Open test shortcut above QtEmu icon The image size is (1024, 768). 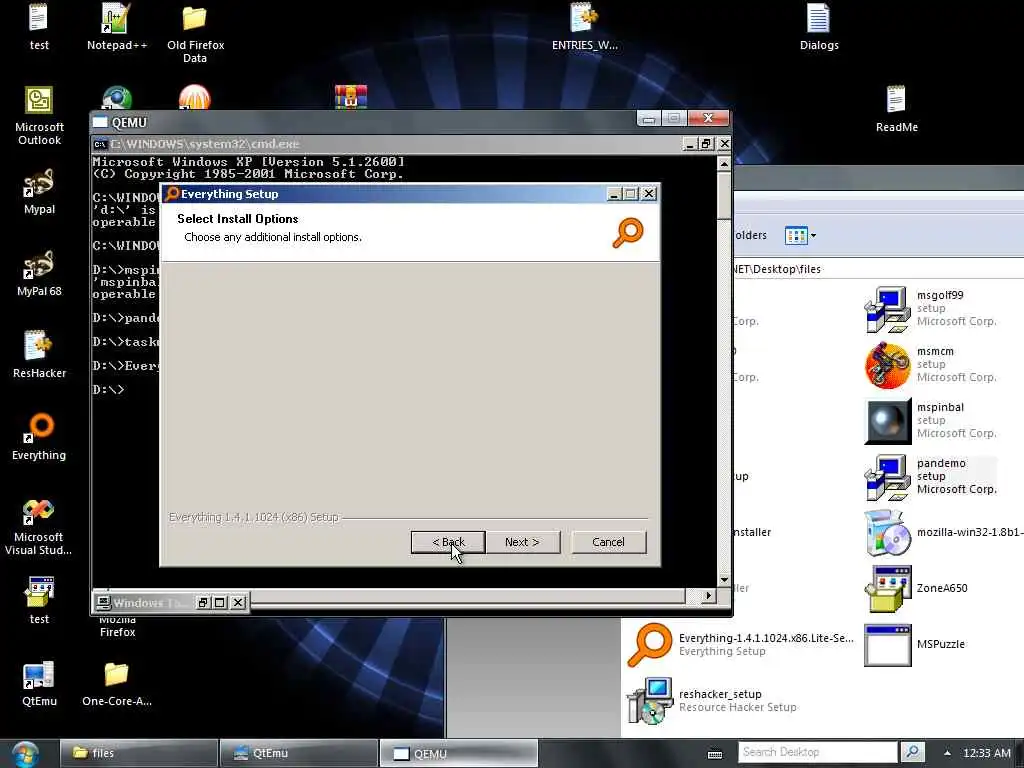39,601
